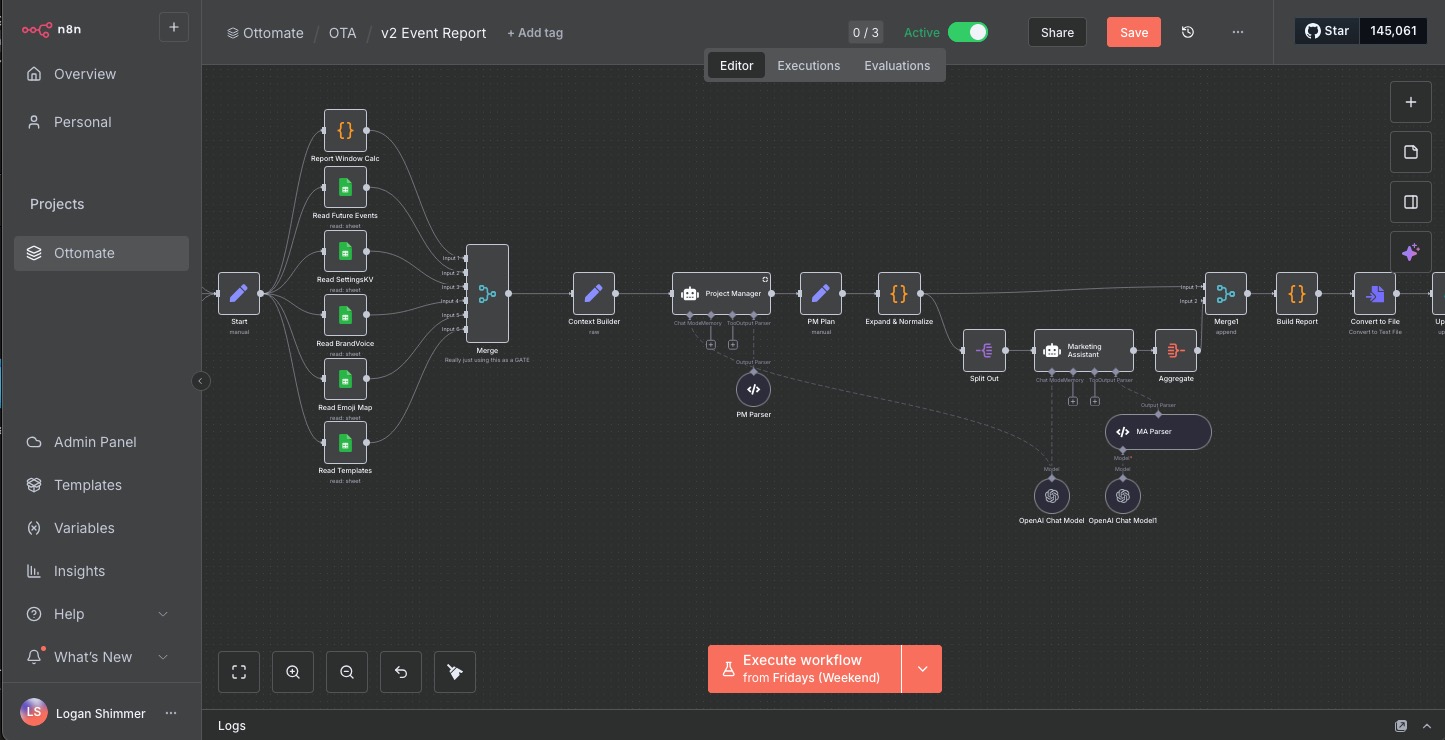
Task: Add a new node with the plus icon
Action: pyautogui.click(x=1410, y=101)
